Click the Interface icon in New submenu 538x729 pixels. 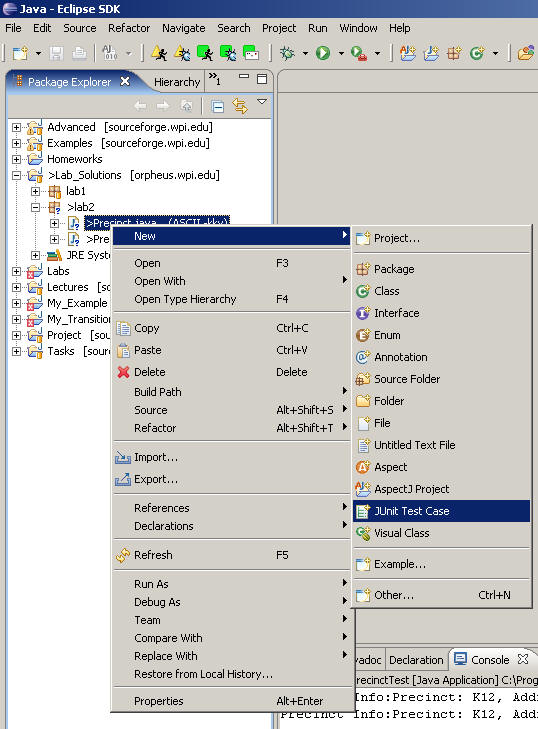coord(363,313)
